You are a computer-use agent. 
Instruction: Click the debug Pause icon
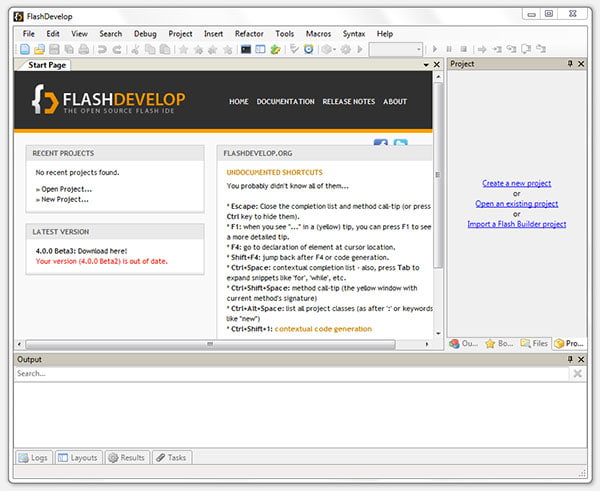pos(449,49)
